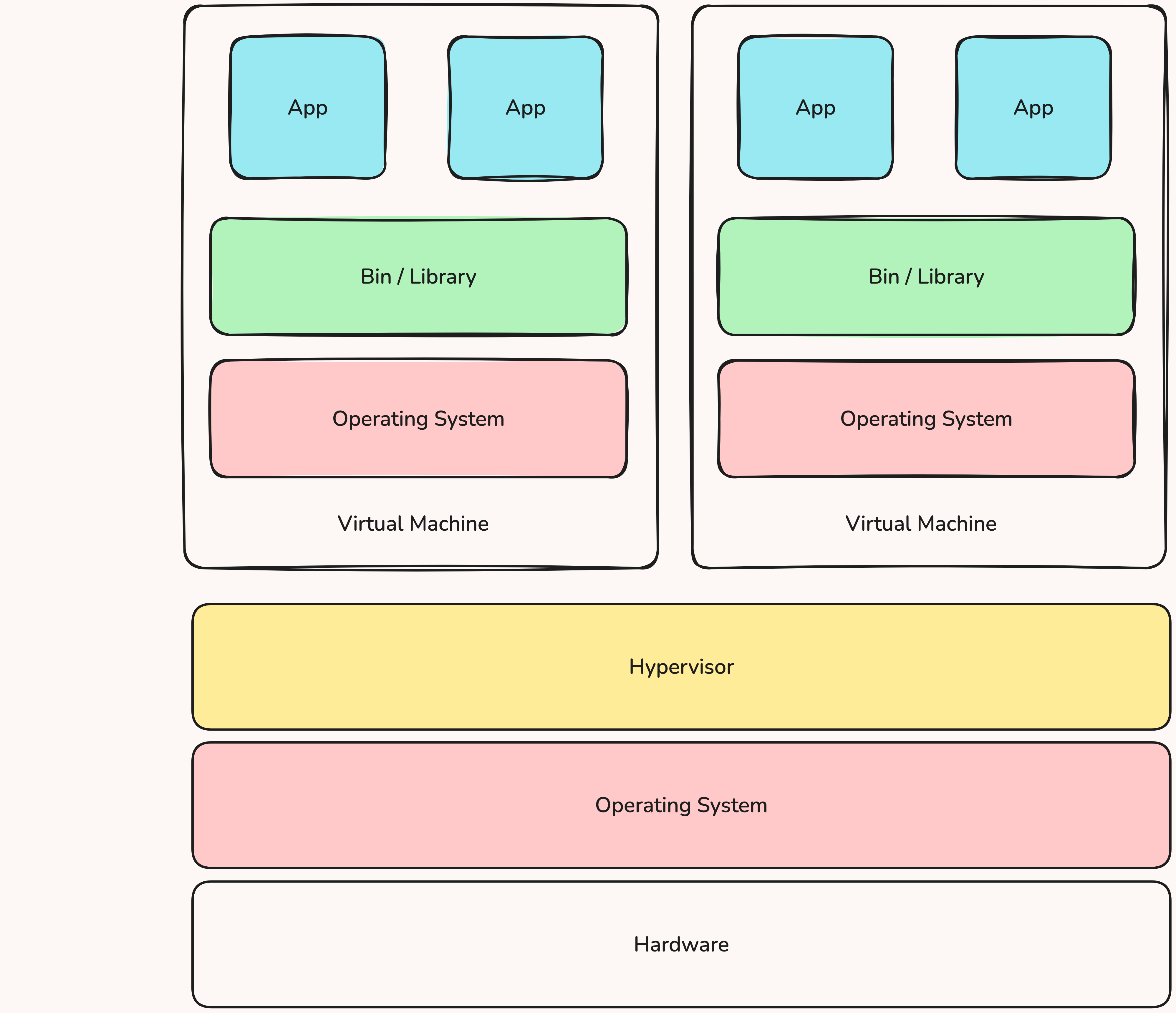Click empty canvas between the two Virtual Machines
The height and width of the screenshot is (1013, 1176).
[675, 284]
